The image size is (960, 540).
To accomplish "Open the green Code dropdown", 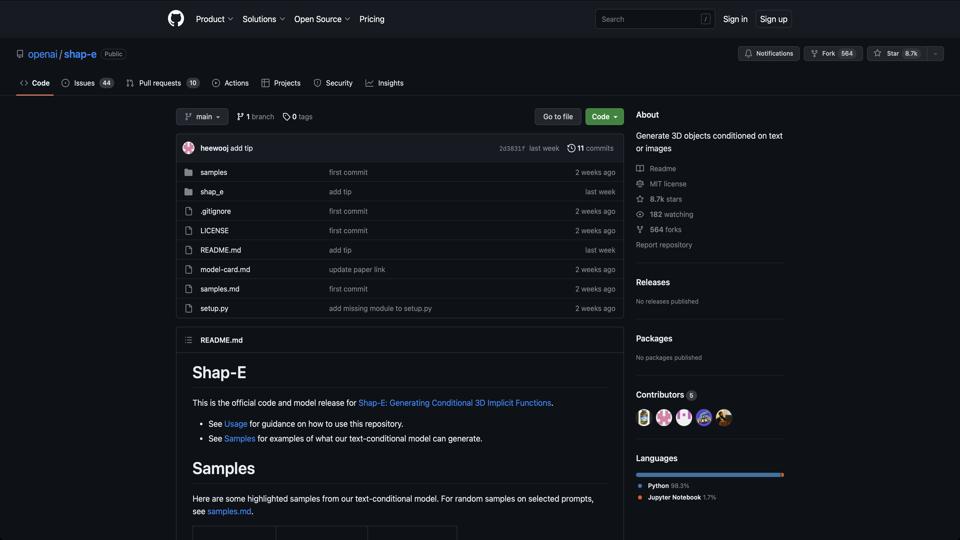I will pos(604,117).
